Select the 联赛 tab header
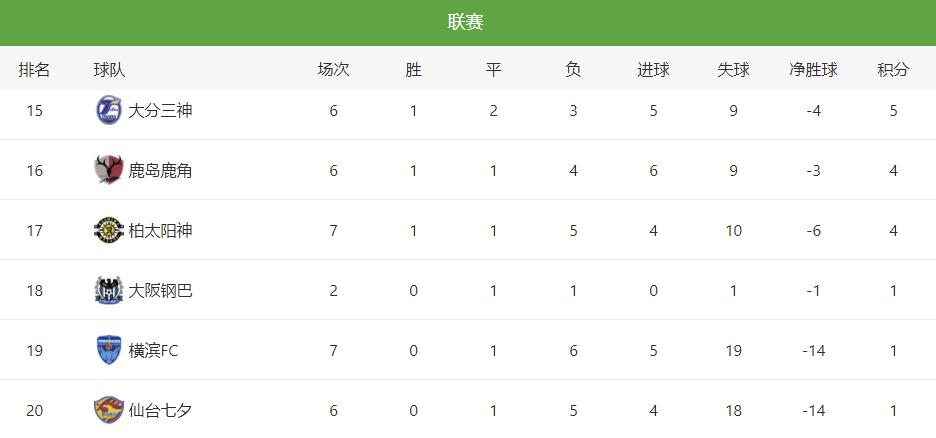The image size is (936, 438). [x=466, y=22]
